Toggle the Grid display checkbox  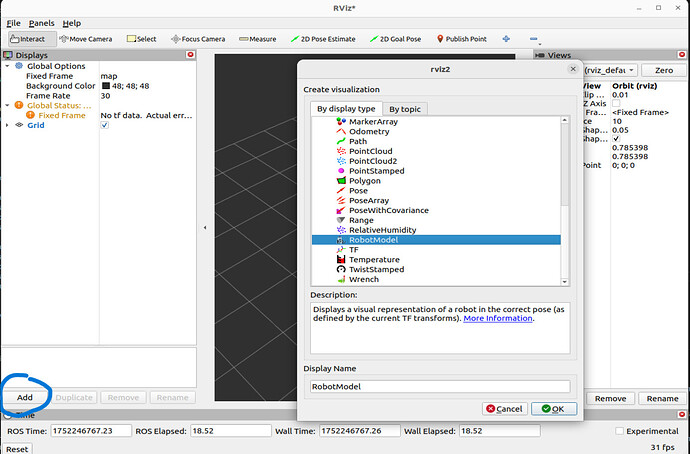(105, 125)
